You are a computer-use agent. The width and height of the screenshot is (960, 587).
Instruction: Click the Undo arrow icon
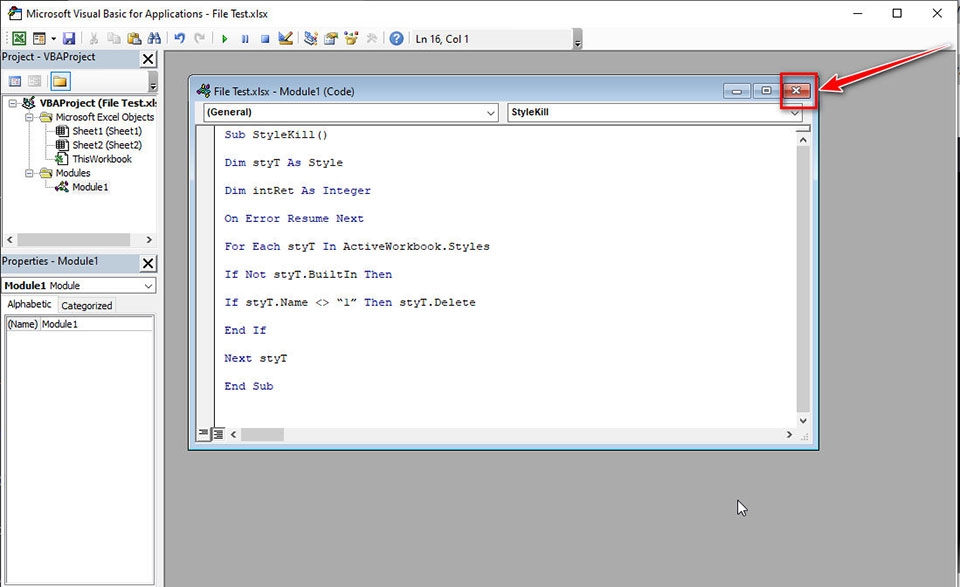pyautogui.click(x=179, y=39)
